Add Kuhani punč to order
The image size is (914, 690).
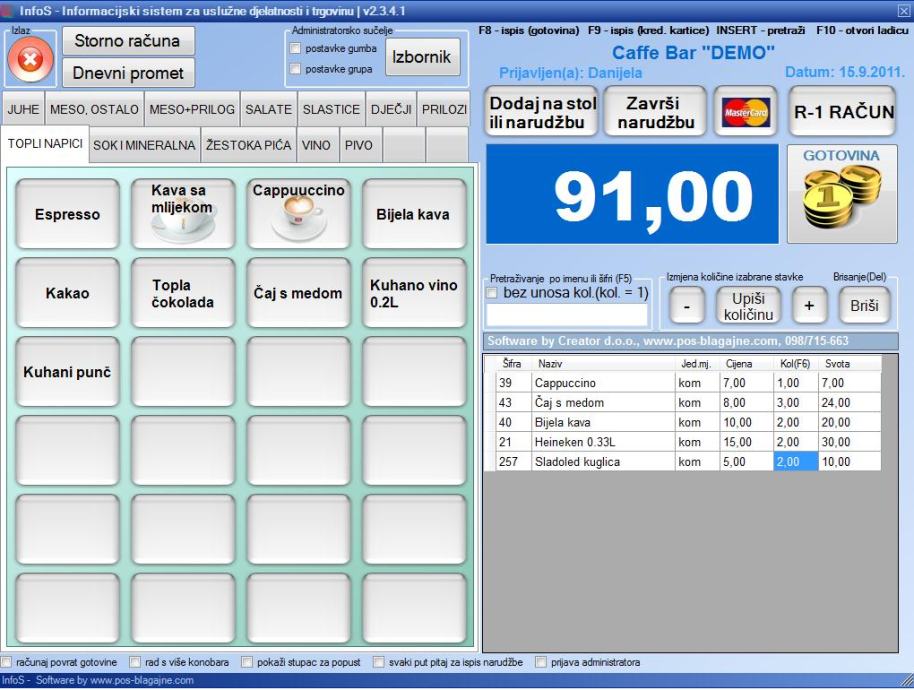(68, 371)
